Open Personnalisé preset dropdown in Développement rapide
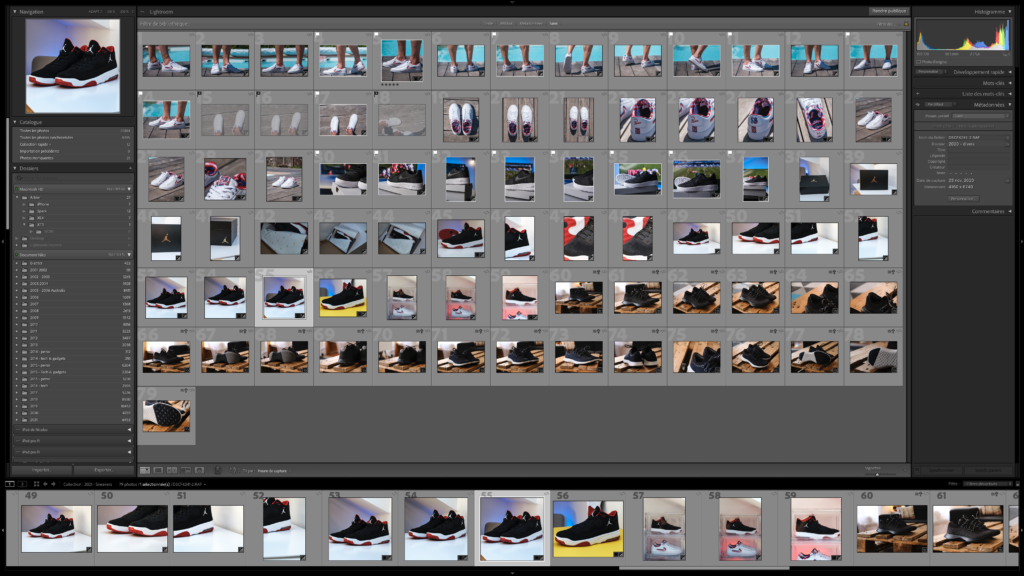This screenshot has width=1024, height=576. click(930, 72)
